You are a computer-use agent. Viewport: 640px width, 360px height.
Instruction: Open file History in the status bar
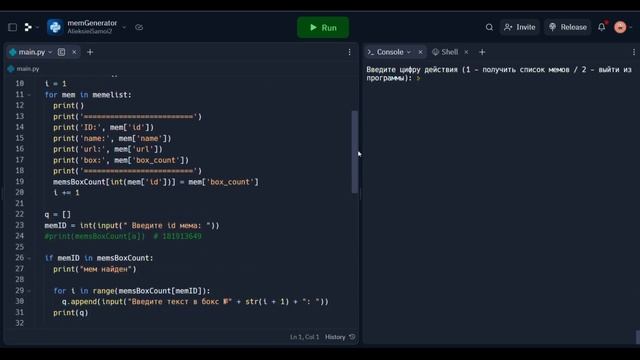[340, 337]
